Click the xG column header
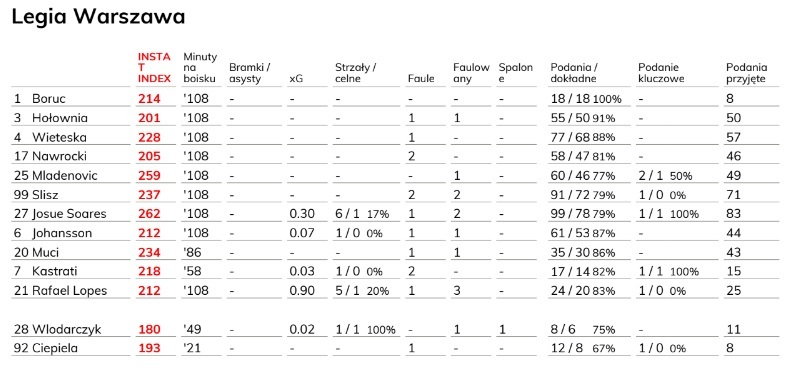Image resolution: width=787 pixels, height=373 pixels. pos(296,79)
